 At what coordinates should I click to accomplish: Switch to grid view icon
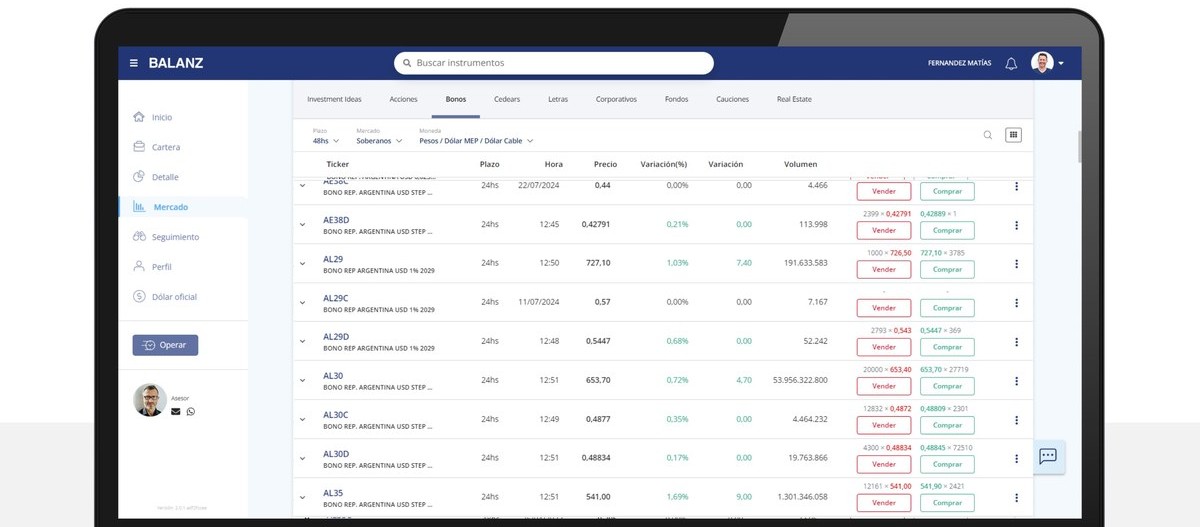[1013, 135]
